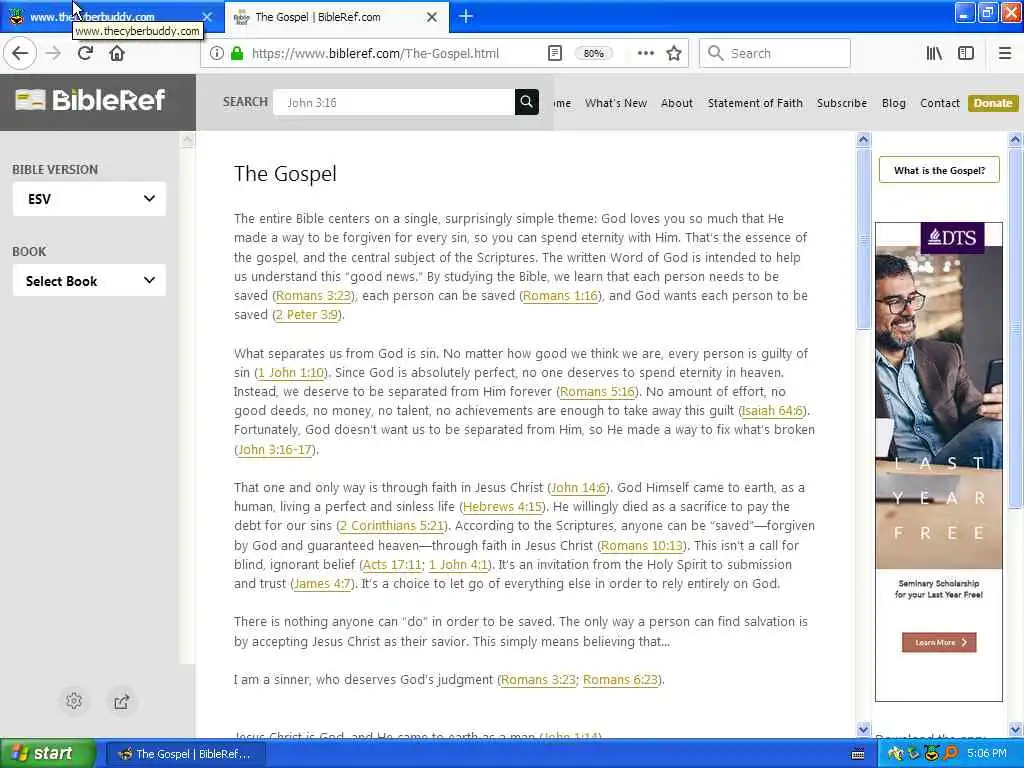Reload the page with the refresh icon
Image resolution: width=1024 pixels, height=768 pixels.
point(85,53)
